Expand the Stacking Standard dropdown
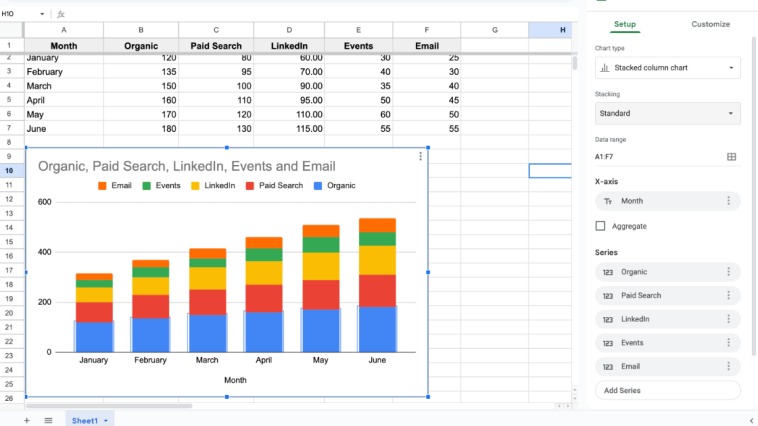 tap(667, 114)
